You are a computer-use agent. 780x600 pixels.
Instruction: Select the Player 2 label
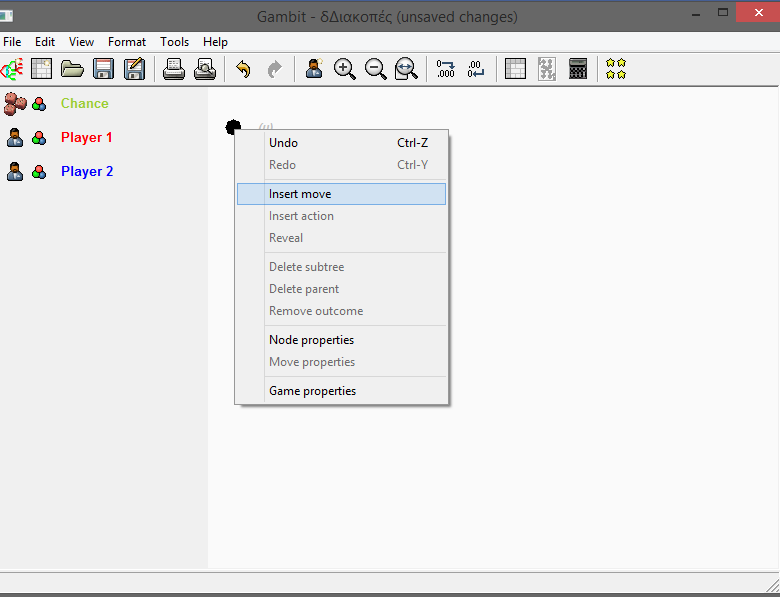(87, 171)
